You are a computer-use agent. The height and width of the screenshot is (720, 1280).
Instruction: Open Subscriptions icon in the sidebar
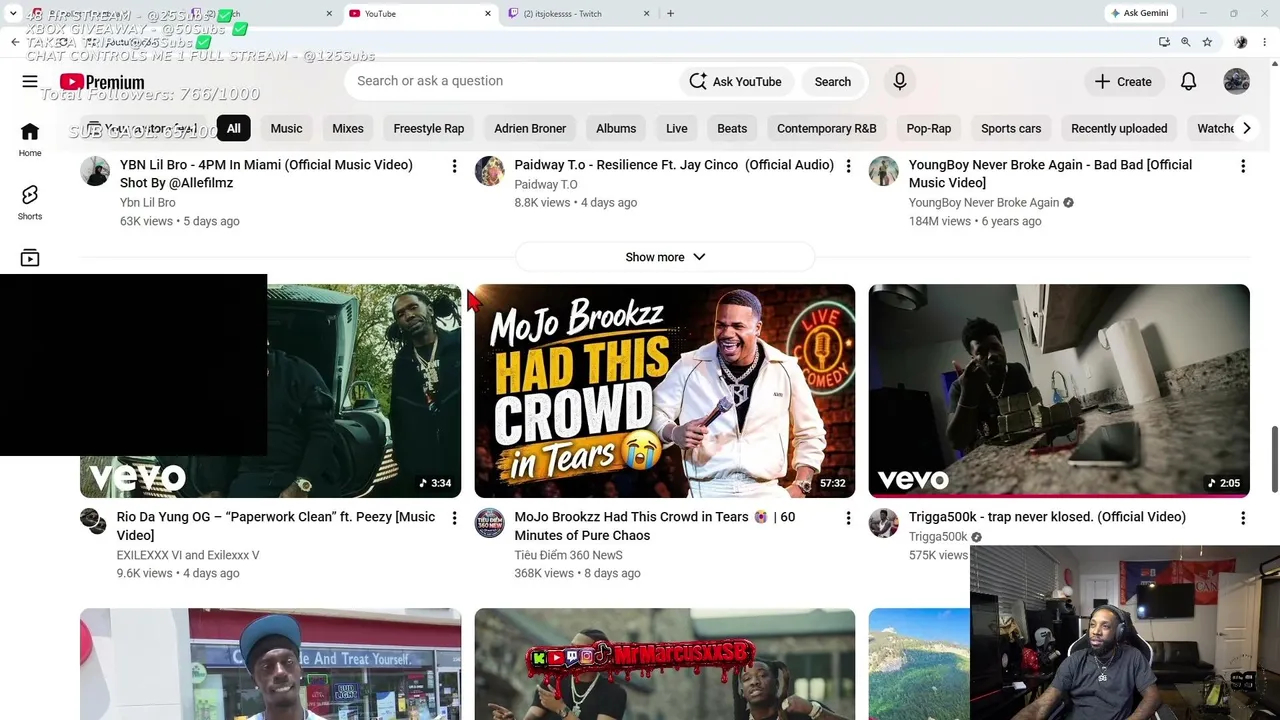(x=30, y=258)
